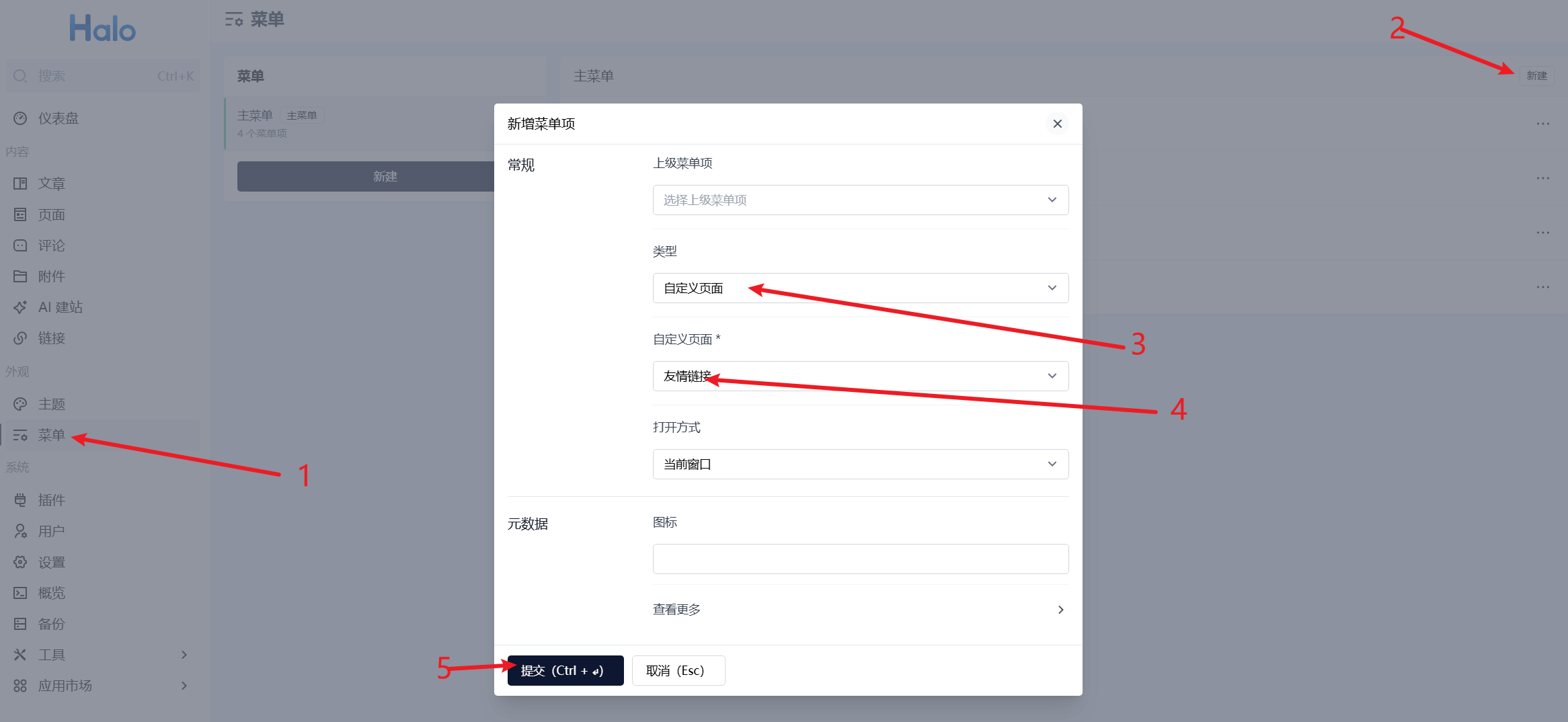Click the Attachments folder icon in sidebar
Viewport: 1568px width, 722px height.
tap(20, 276)
